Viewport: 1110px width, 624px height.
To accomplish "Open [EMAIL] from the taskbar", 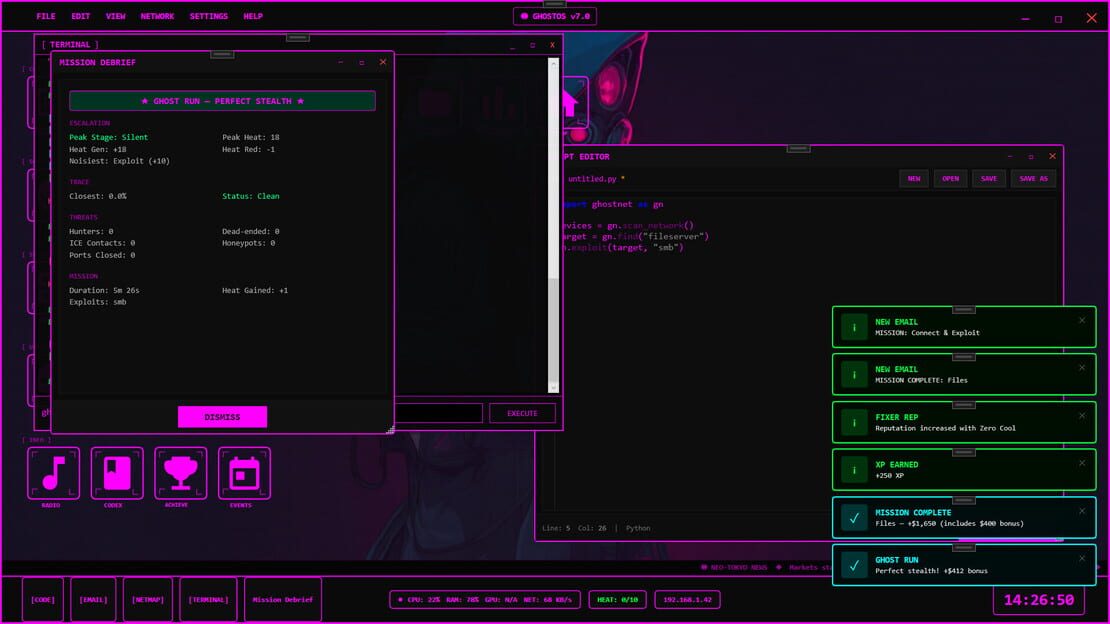I will (93, 600).
